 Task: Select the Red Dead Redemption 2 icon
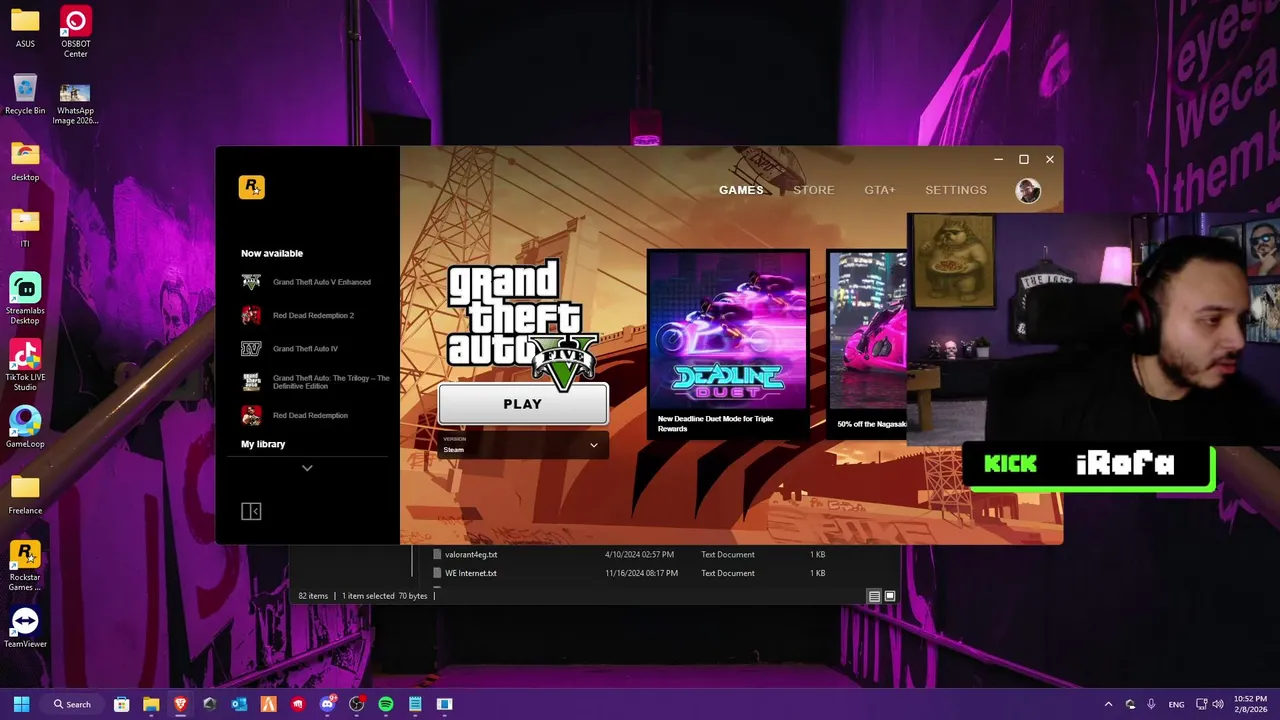pos(251,315)
